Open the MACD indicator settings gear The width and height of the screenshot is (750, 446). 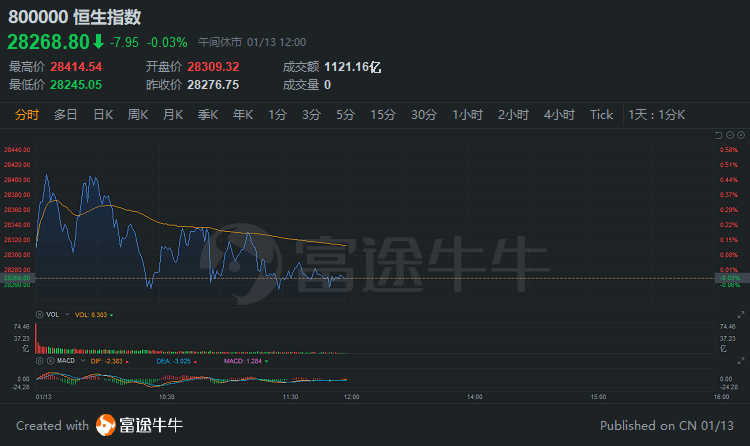40,361
